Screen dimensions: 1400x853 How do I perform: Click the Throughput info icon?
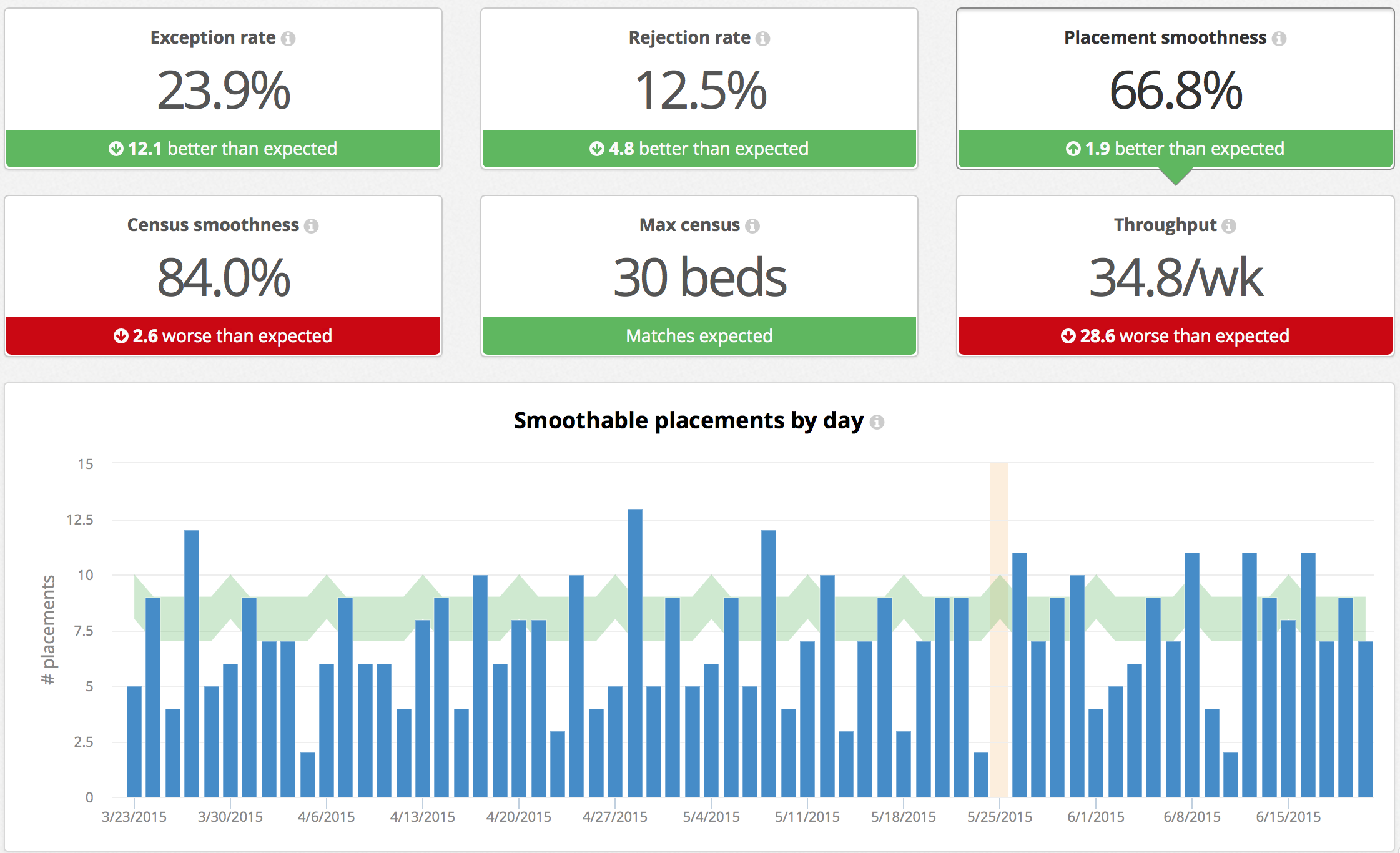click(x=1229, y=226)
